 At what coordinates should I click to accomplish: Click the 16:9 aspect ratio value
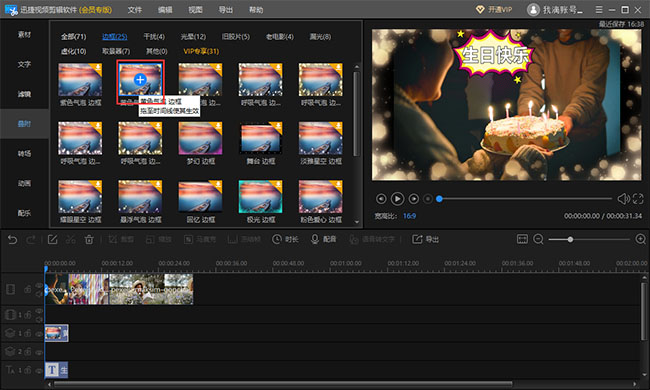coord(409,216)
